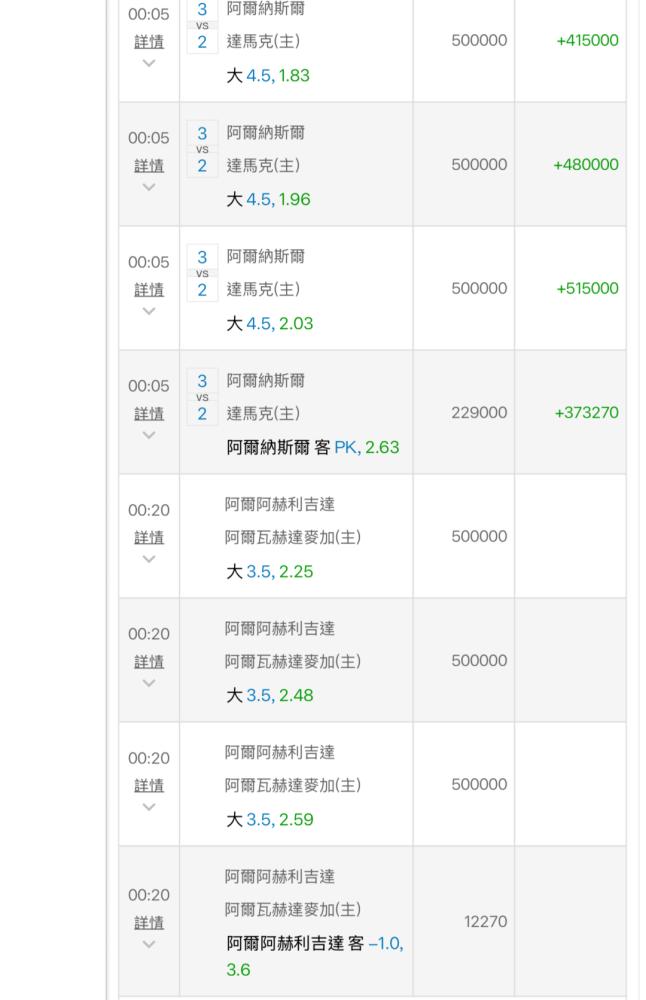Expand chevron in the 大 4.5, 2.03 row
The height and width of the screenshot is (1000, 646).
(x=148, y=312)
